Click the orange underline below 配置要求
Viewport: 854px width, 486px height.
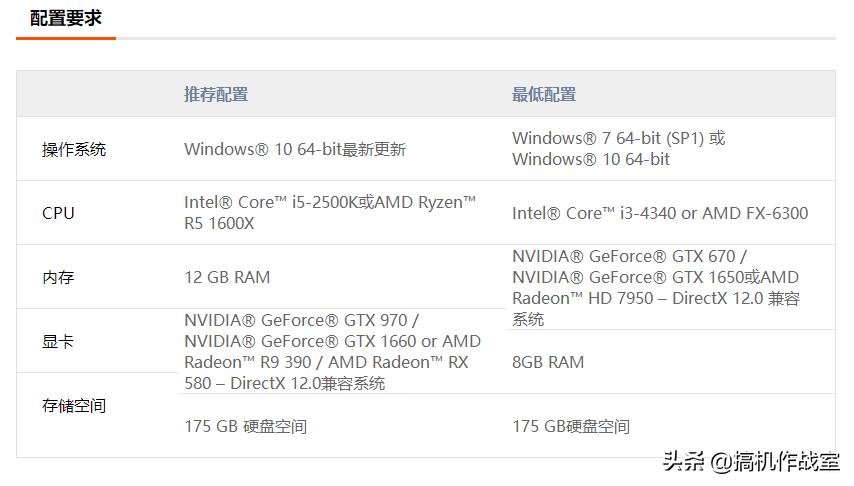pos(66,38)
